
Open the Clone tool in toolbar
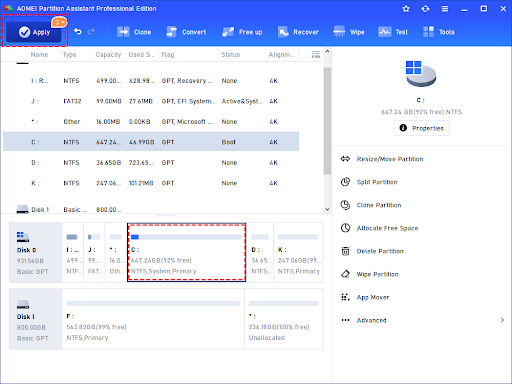click(134, 32)
